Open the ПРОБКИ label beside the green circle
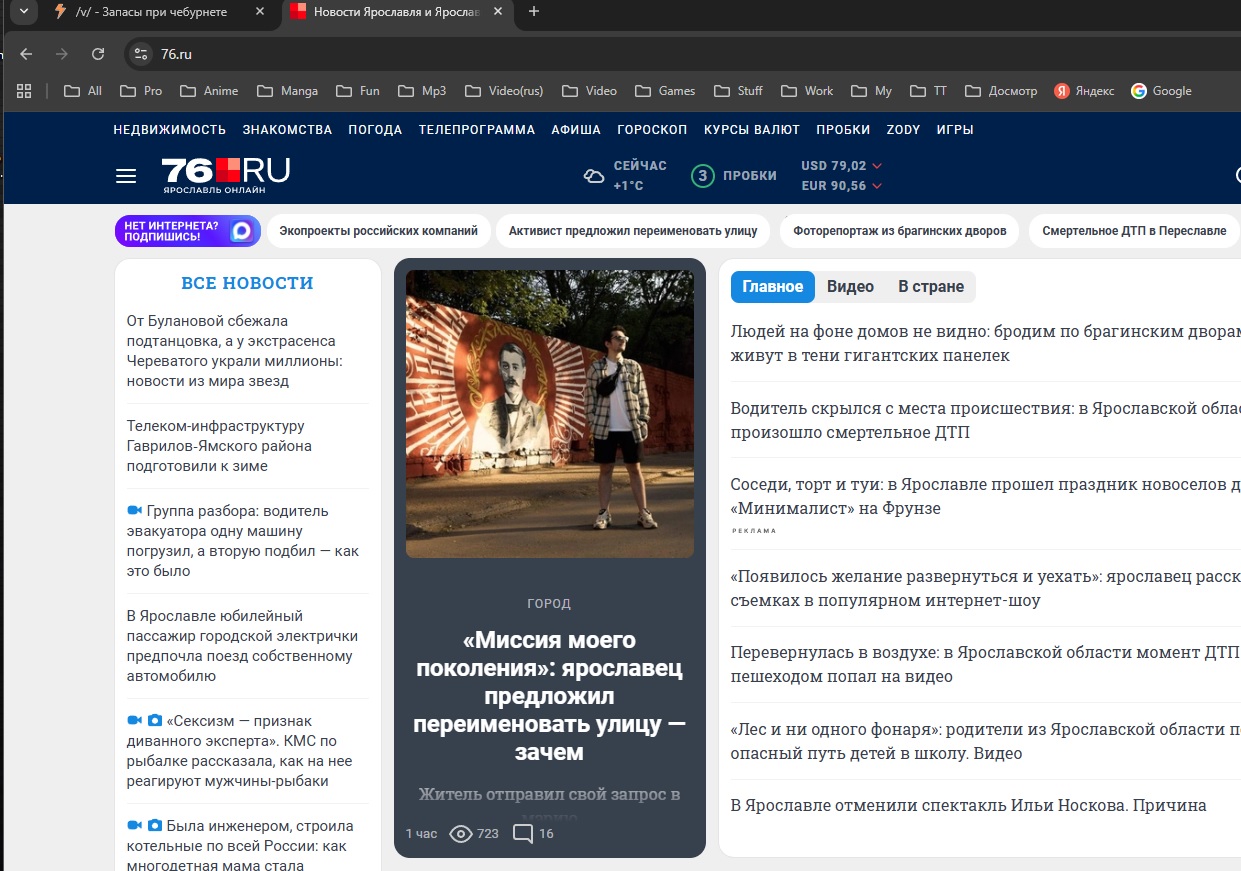Viewport: 1241px width, 871px height. pos(750,176)
